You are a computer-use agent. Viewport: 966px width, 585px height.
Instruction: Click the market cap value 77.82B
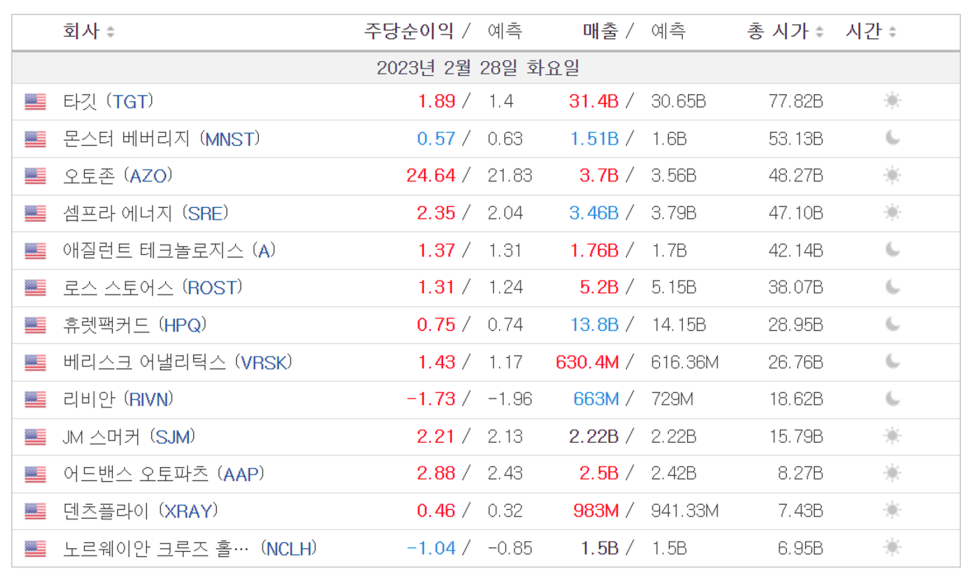(795, 102)
